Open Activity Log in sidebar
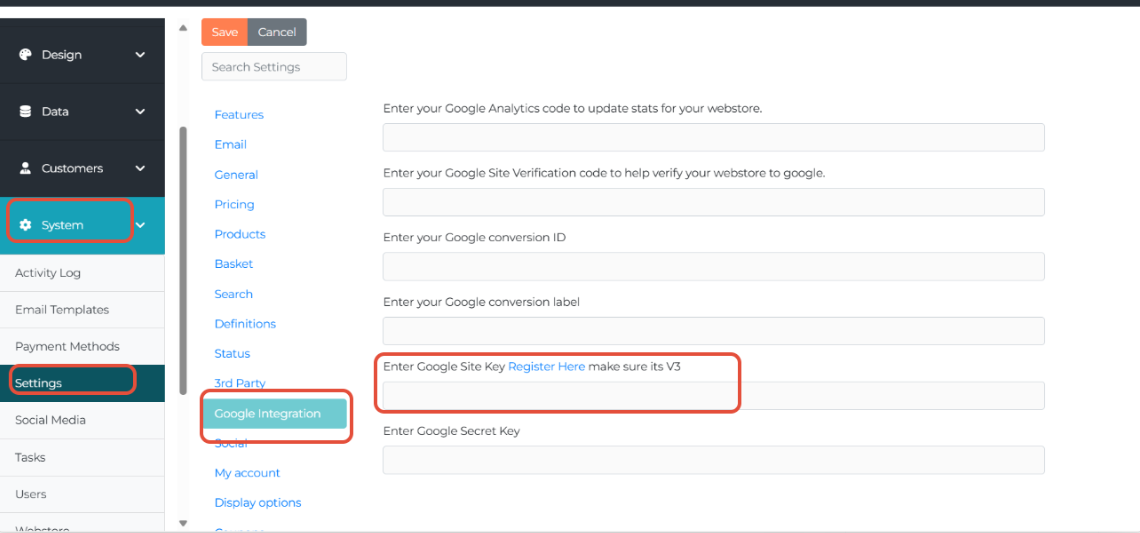 [82, 273]
